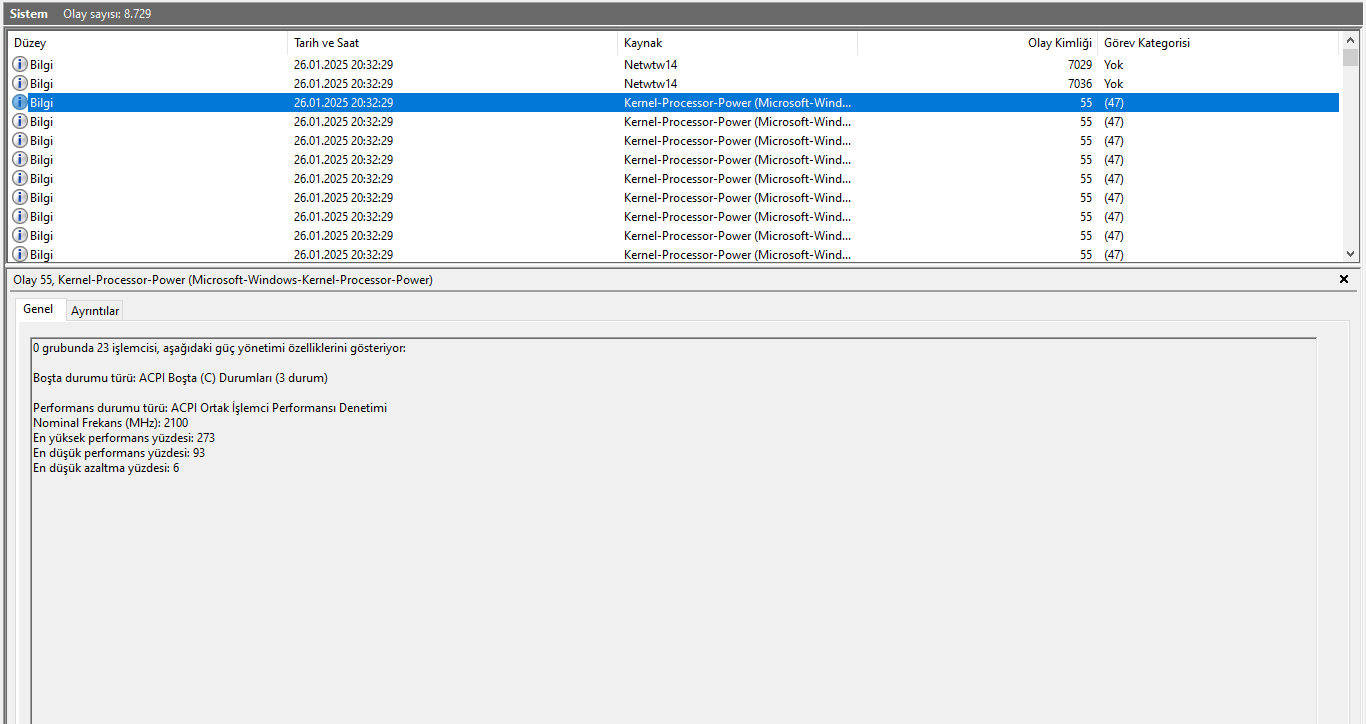Click the Performans durumu türü line
Screen dimensions: 1366x724
tap(210, 408)
